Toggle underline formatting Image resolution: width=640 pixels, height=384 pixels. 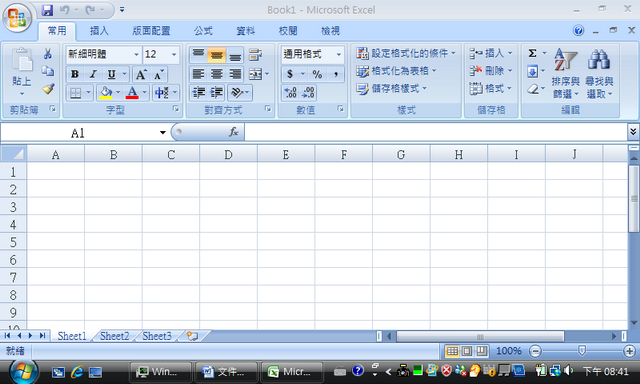(111, 74)
